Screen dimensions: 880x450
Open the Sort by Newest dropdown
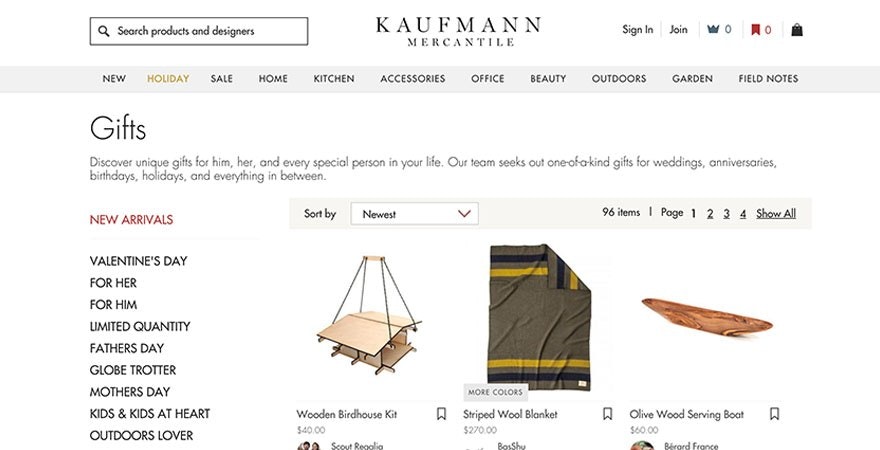coord(414,214)
